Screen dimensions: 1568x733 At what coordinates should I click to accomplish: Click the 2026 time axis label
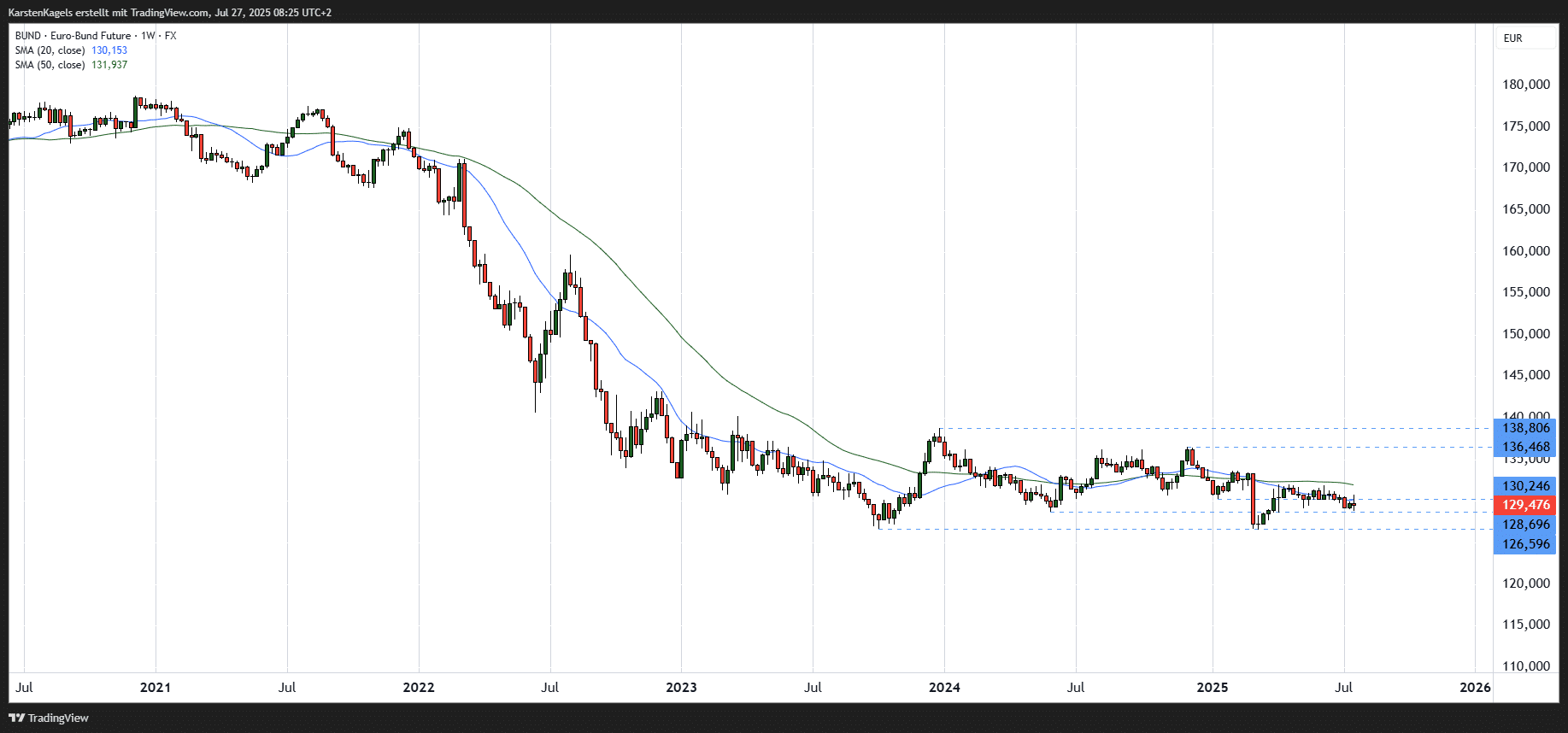pos(1475,688)
